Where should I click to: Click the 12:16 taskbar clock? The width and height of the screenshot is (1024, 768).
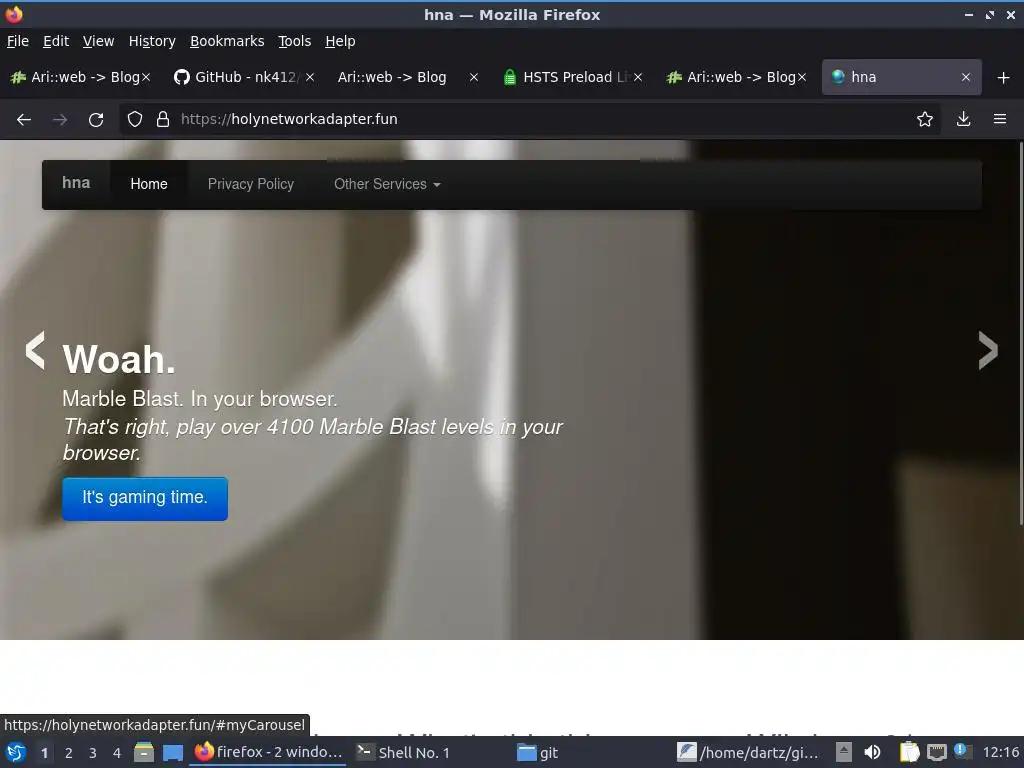tap(1000, 752)
